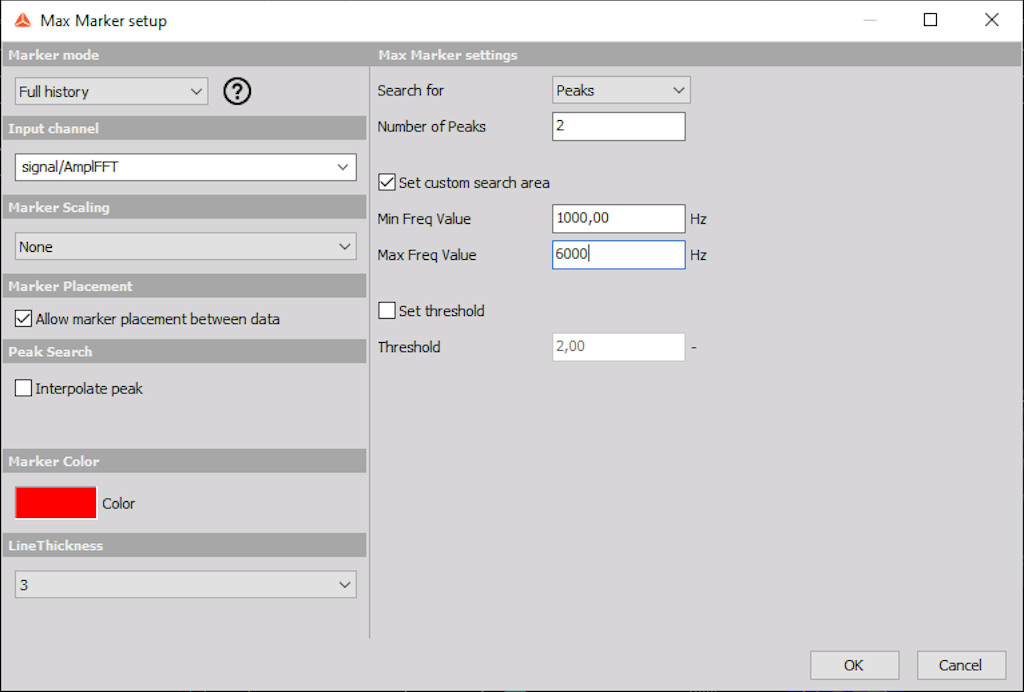Open the Full history marker mode dropdown
Image resolution: width=1024 pixels, height=692 pixels.
(112, 91)
